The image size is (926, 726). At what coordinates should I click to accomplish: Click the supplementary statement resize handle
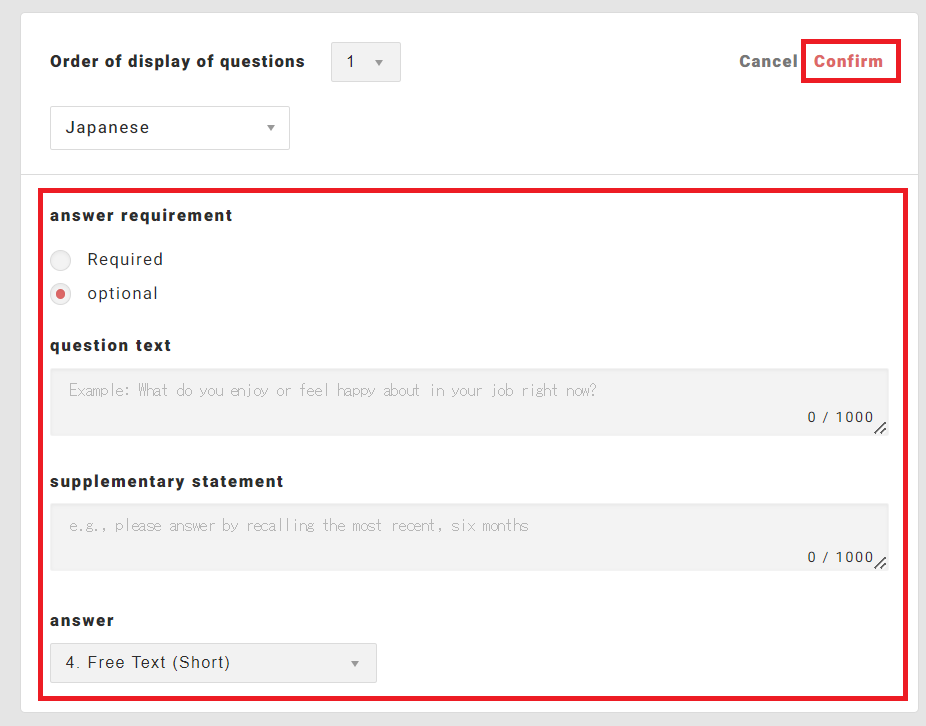click(881, 564)
